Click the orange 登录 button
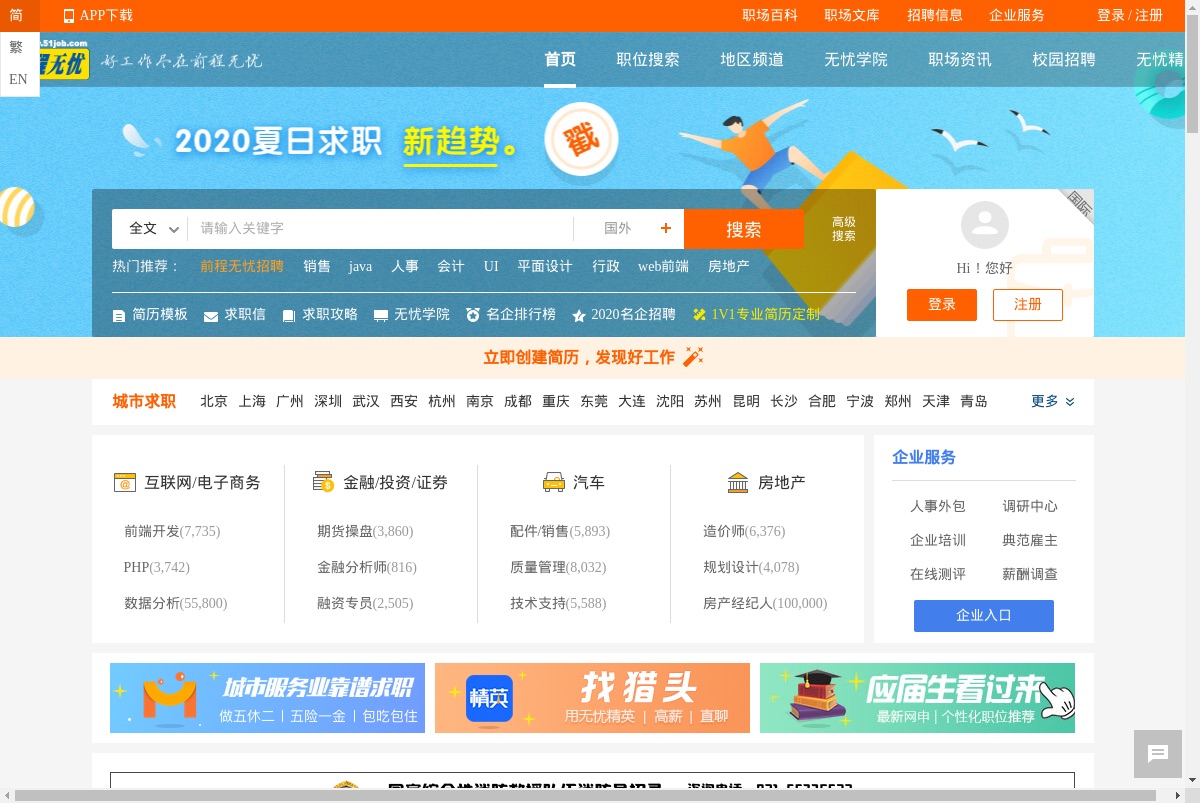 [942, 305]
